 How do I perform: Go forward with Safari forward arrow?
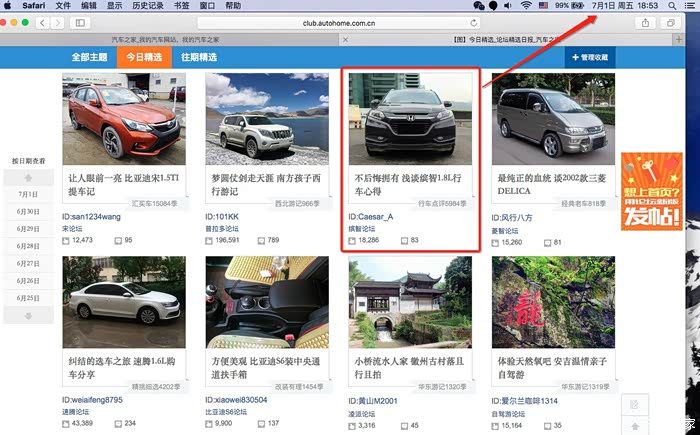pos(58,23)
